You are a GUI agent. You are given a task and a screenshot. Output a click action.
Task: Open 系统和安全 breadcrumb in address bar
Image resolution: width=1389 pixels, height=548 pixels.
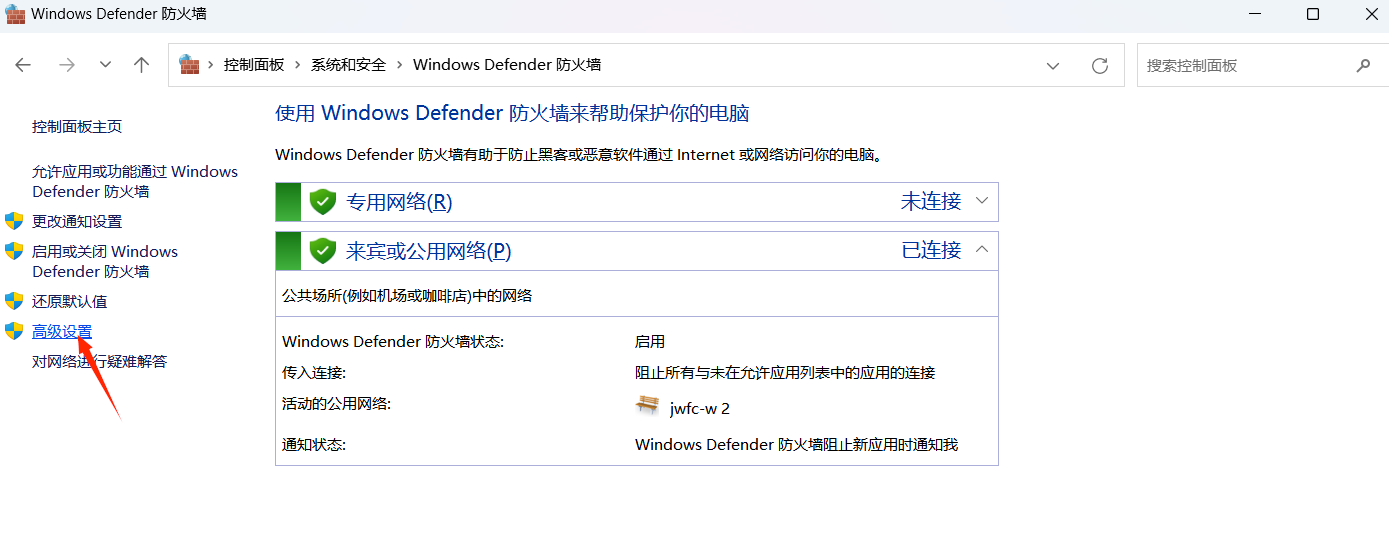tap(348, 65)
